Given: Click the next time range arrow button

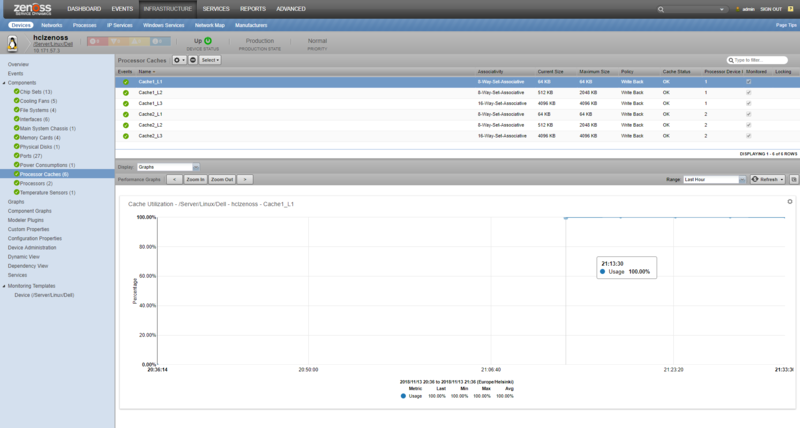Looking at the screenshot, I should pos(245,180).
